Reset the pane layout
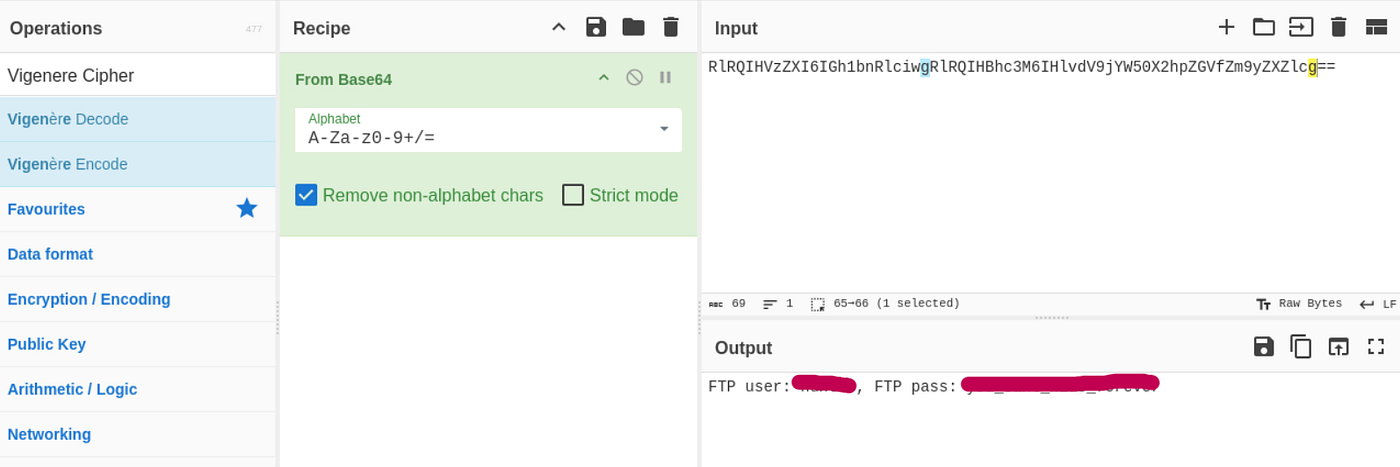Screen dimensions: 1400x467 (1376, 27)
